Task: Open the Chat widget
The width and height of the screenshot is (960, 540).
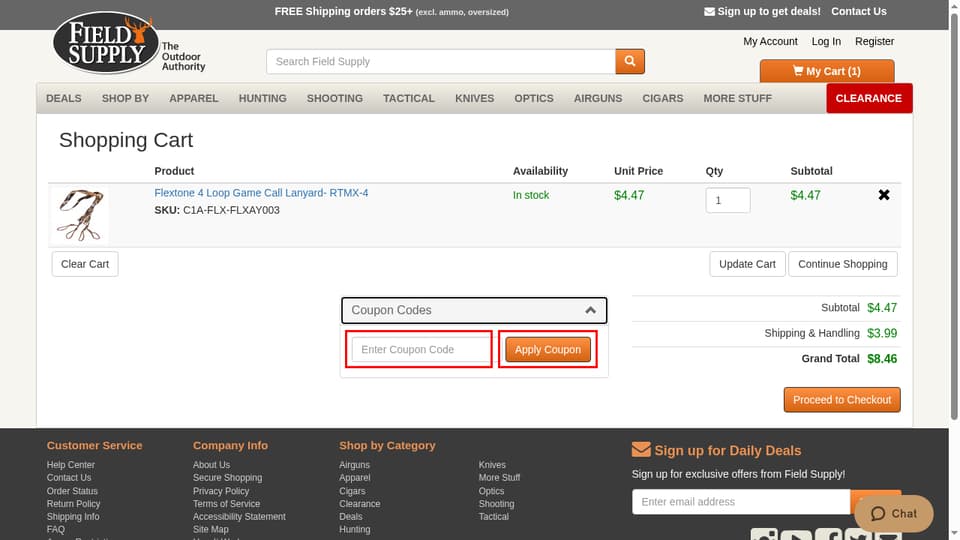Action: 894,513
